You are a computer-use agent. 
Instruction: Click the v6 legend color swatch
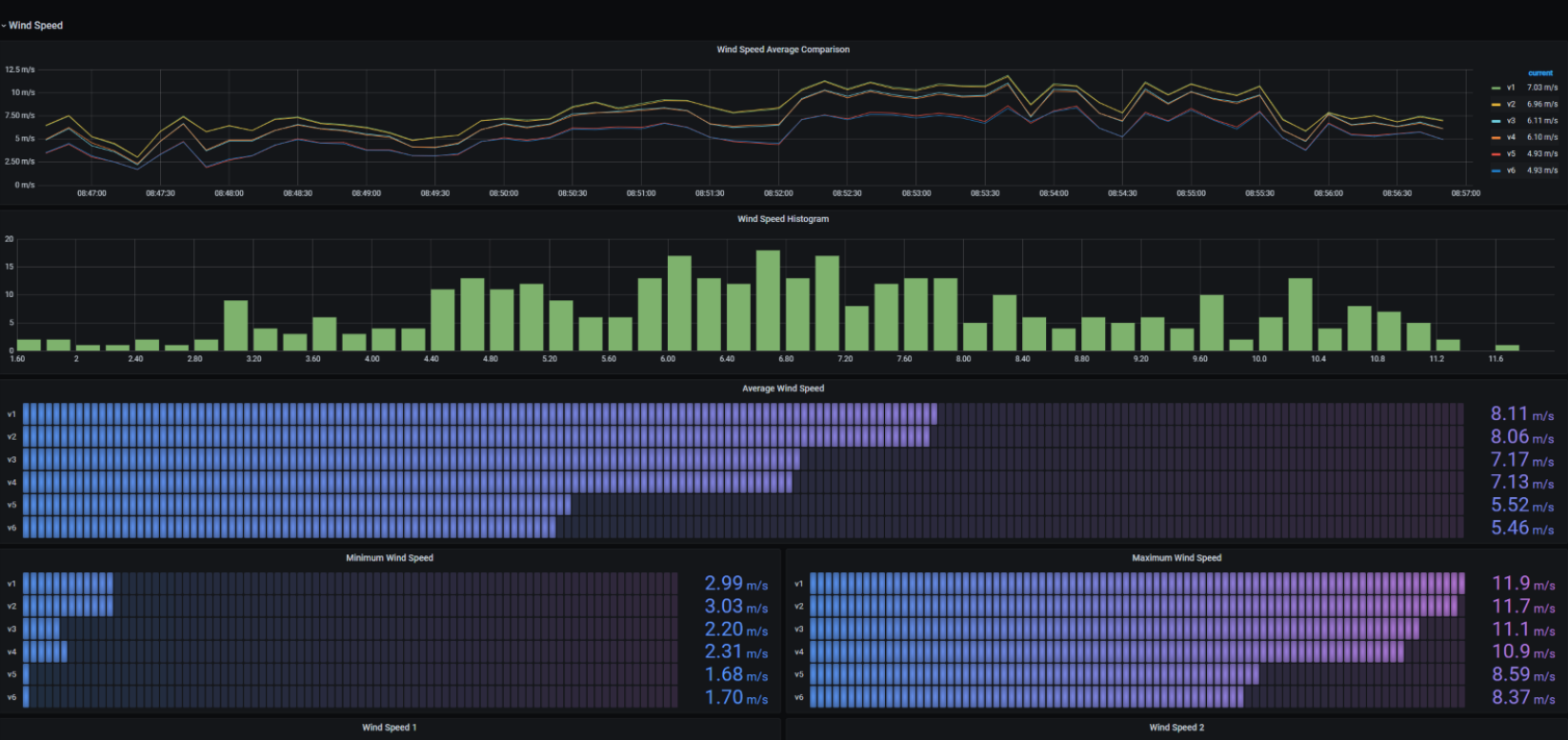(1497, 170)
